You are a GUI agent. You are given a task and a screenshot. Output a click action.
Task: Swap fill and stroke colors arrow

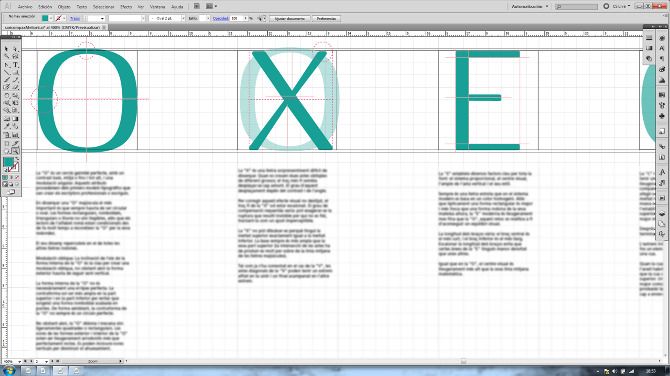pyautogui.click(x=18, y=158)
